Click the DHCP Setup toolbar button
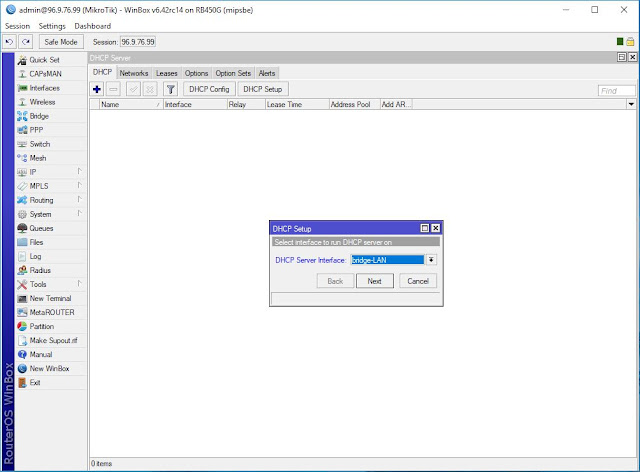This screenshot has height=472, width=640. point(262,89)
